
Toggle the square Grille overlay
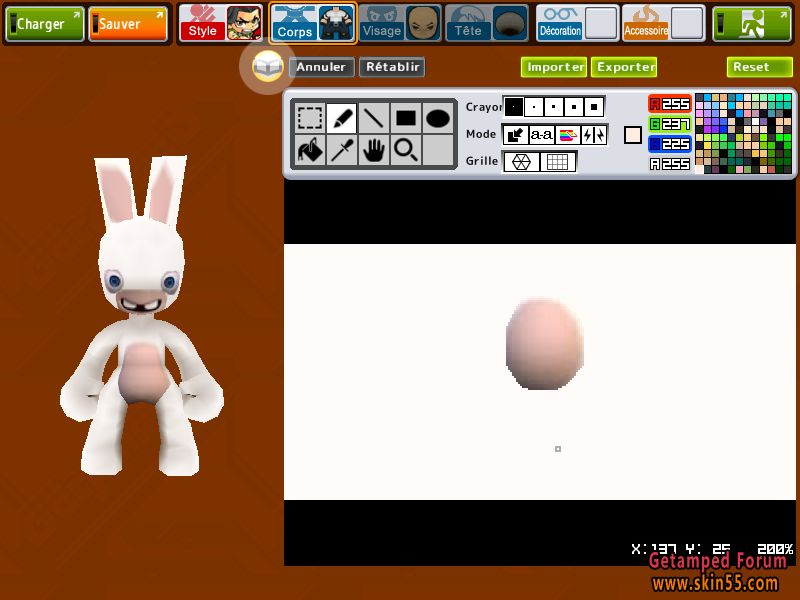(558, 162)
